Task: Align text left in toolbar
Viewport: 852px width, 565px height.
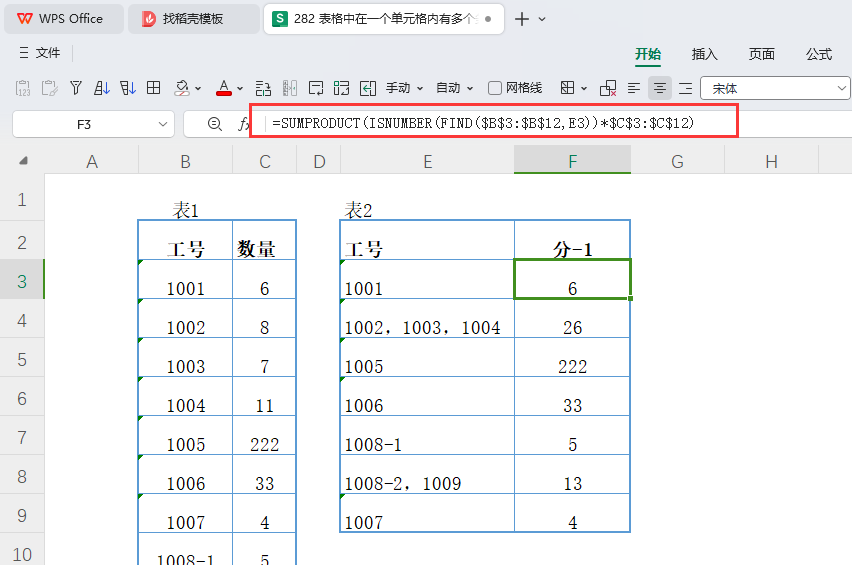Action: pos(634,88)
